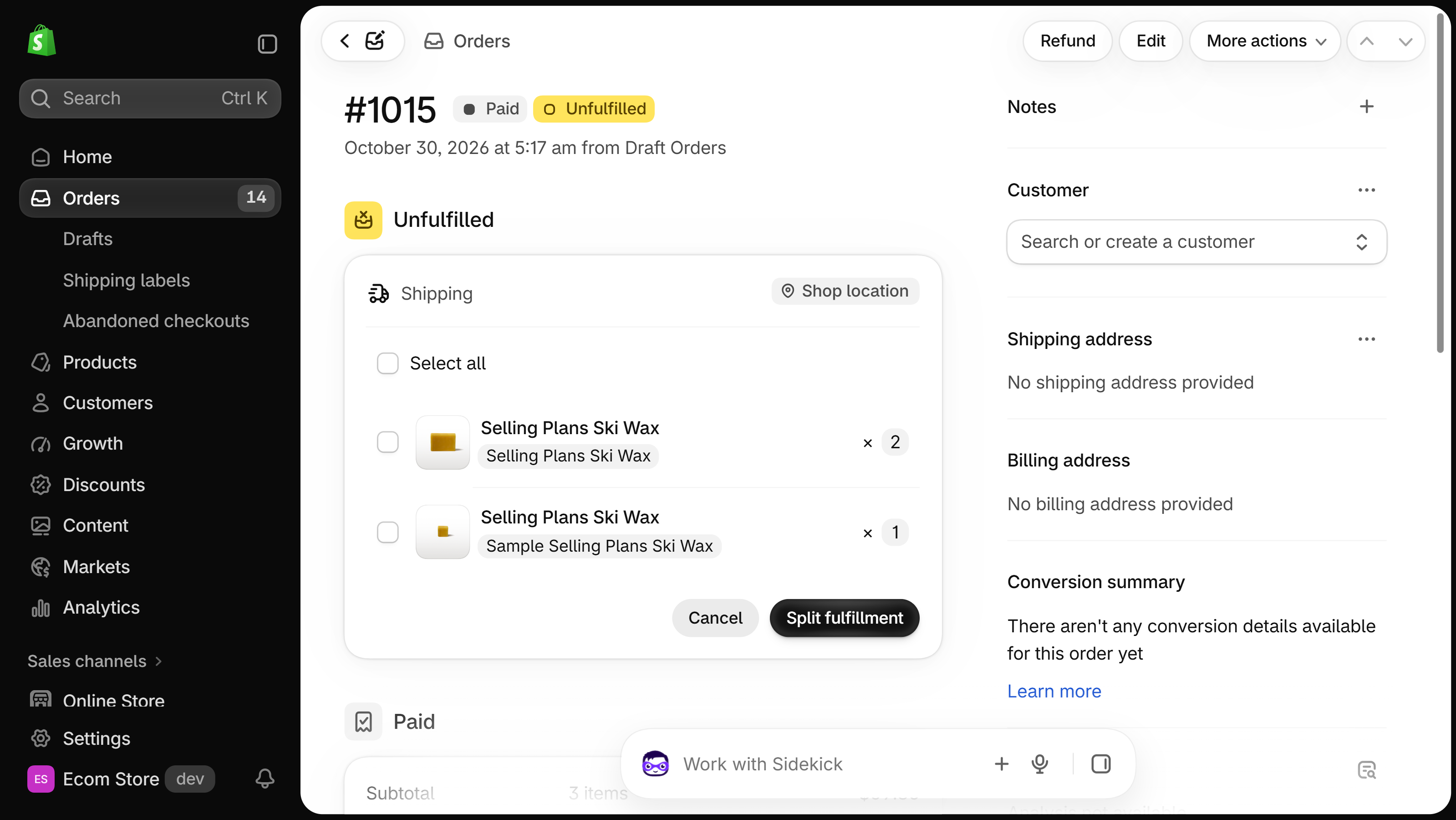1456x820 pixels.
Task: Check the first Selling Plans Ski Wax item
Action: tap(388, 442)
